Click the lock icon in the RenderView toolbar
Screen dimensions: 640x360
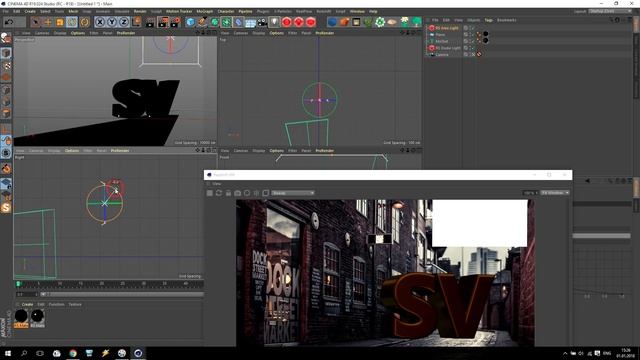228,193
